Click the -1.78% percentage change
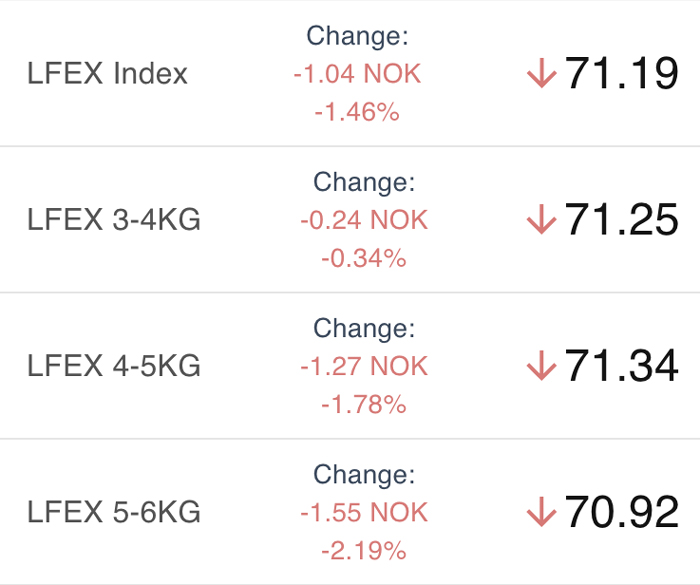 (x=364, y=405)
